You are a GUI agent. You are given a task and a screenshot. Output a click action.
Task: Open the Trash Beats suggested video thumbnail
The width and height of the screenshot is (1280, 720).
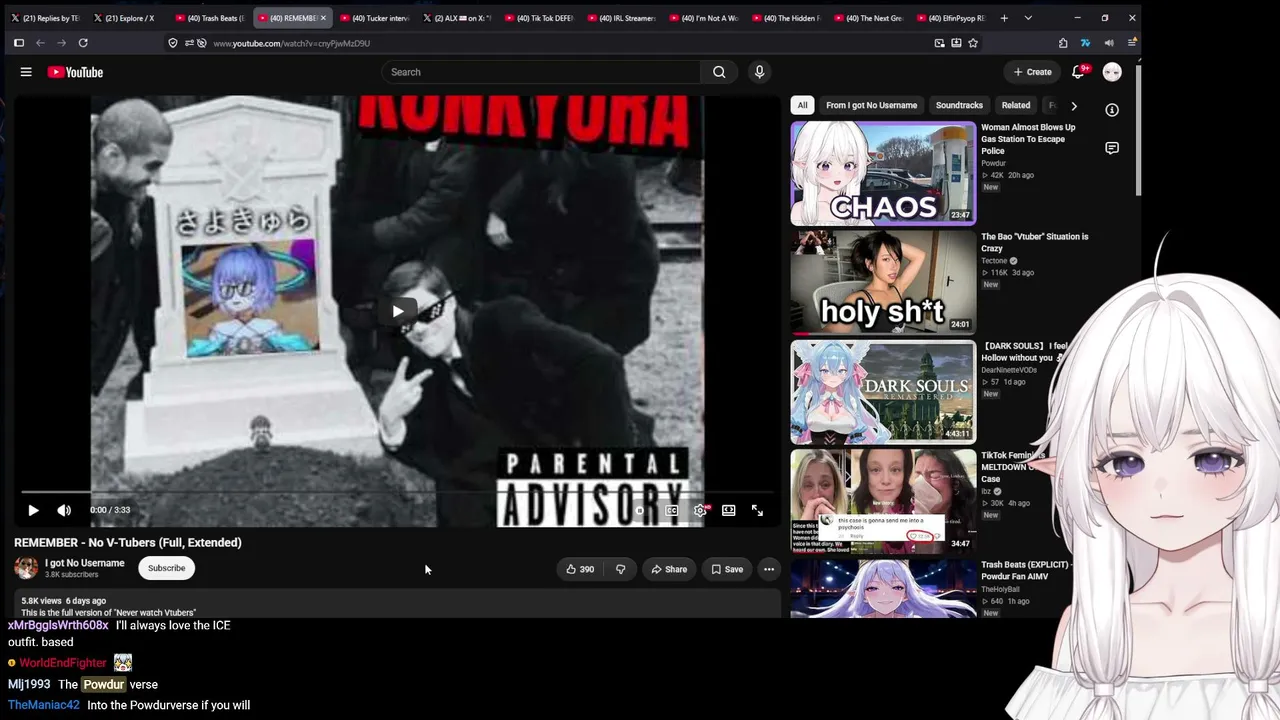click(x=883, y=588)
